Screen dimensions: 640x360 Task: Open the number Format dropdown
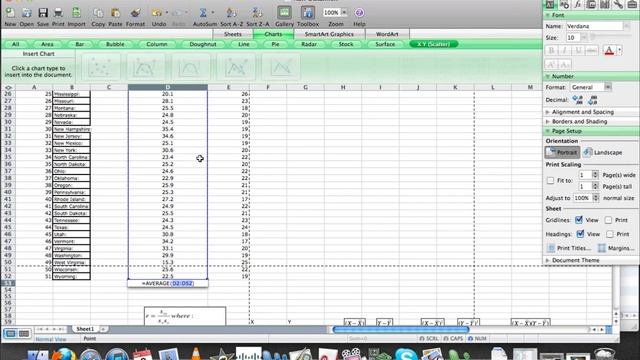click(x=608, y=87)
